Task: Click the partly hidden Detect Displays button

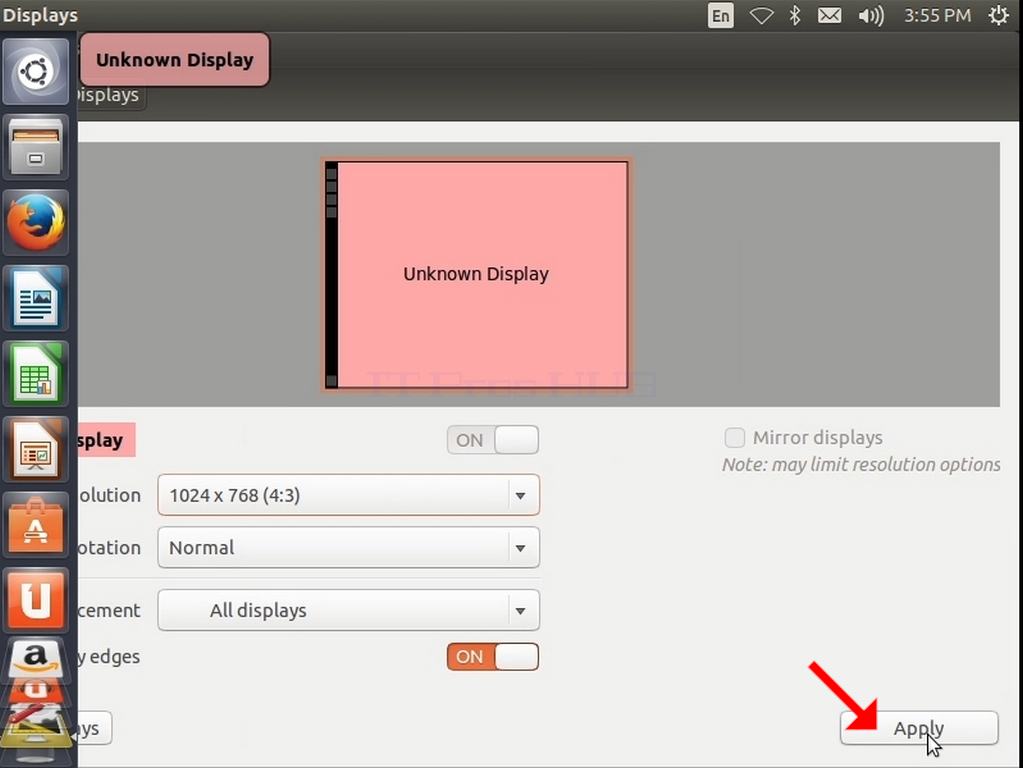Action: [x=95, y=728]
